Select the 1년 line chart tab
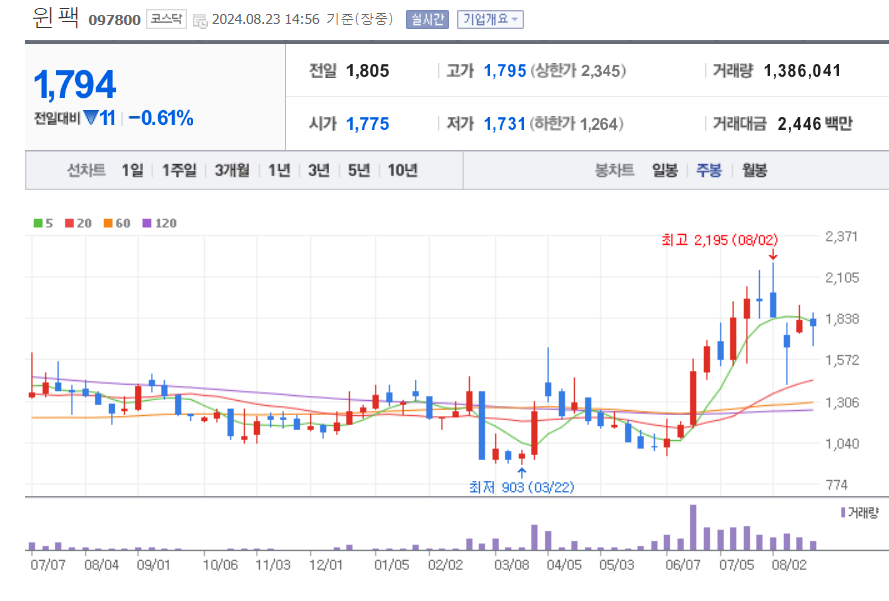The height and width of the screenshot is (601, 889). (x=279, y=170)
